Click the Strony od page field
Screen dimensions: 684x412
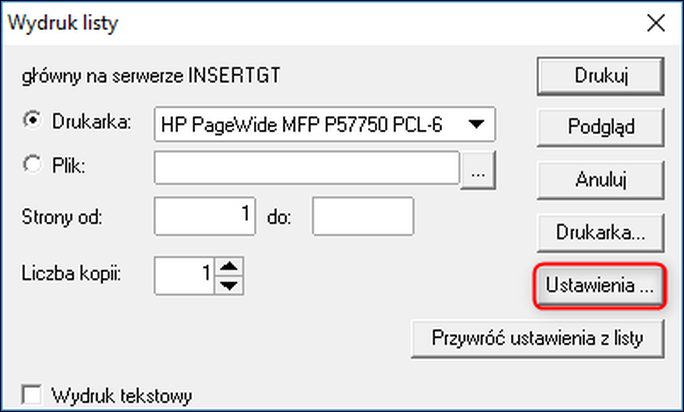(205, 216)
